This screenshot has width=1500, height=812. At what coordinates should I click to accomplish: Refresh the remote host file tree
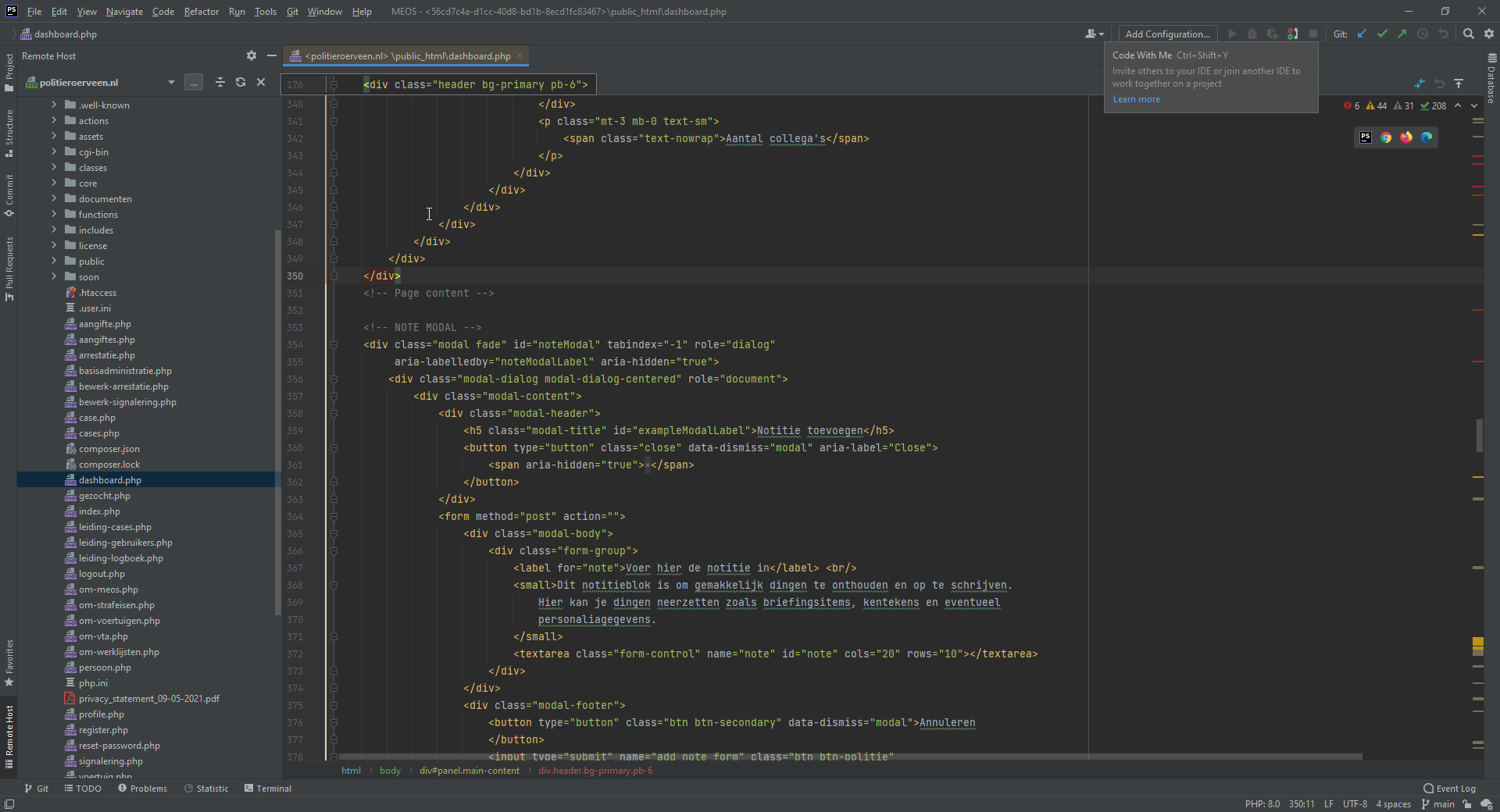(241, 82)
